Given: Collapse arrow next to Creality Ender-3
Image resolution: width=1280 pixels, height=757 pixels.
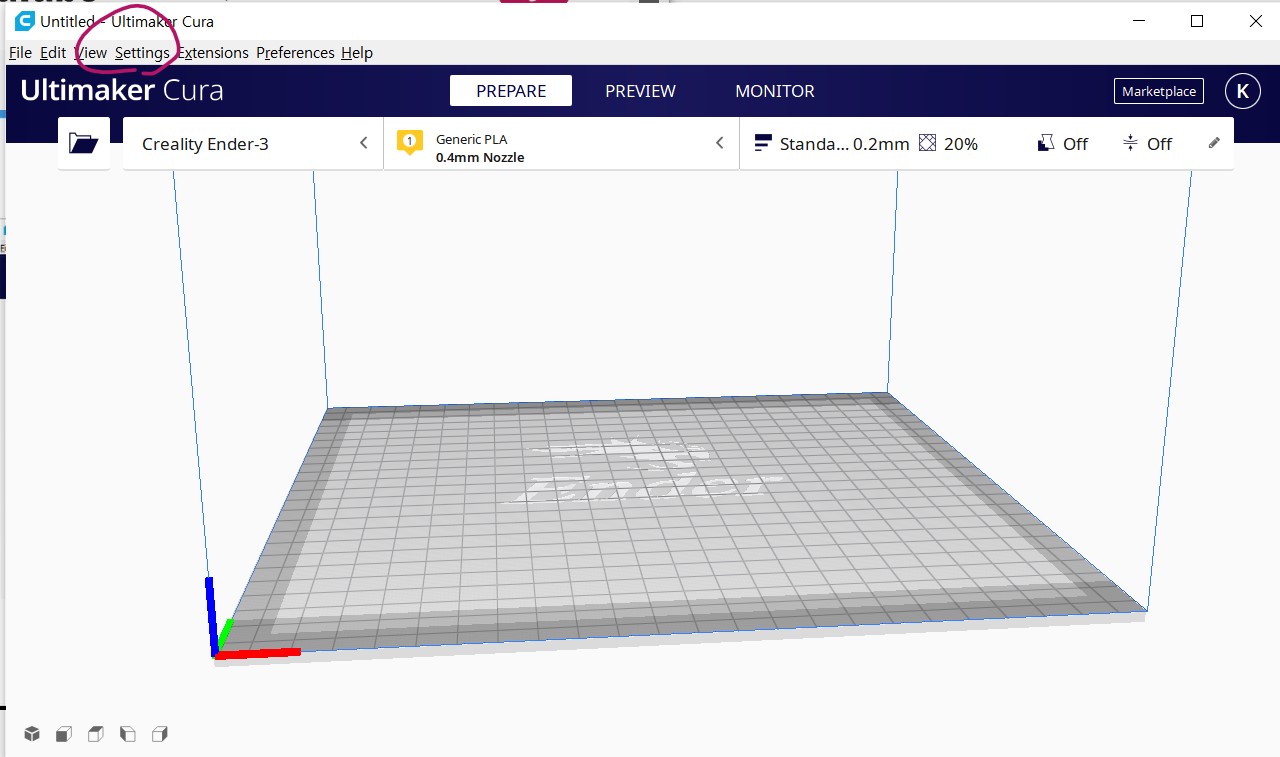Looking at the screenshot, I should pos(364,143).
